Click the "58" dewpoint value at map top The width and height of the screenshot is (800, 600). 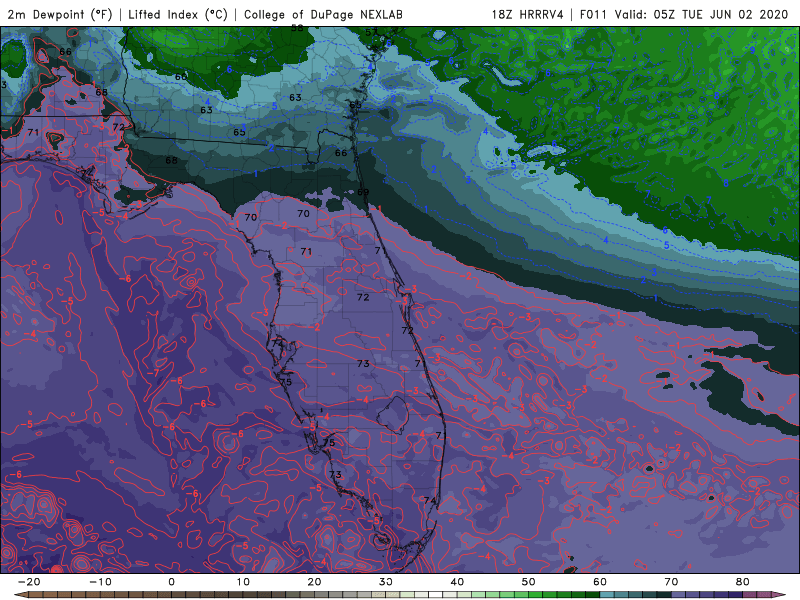pos(297,29)
